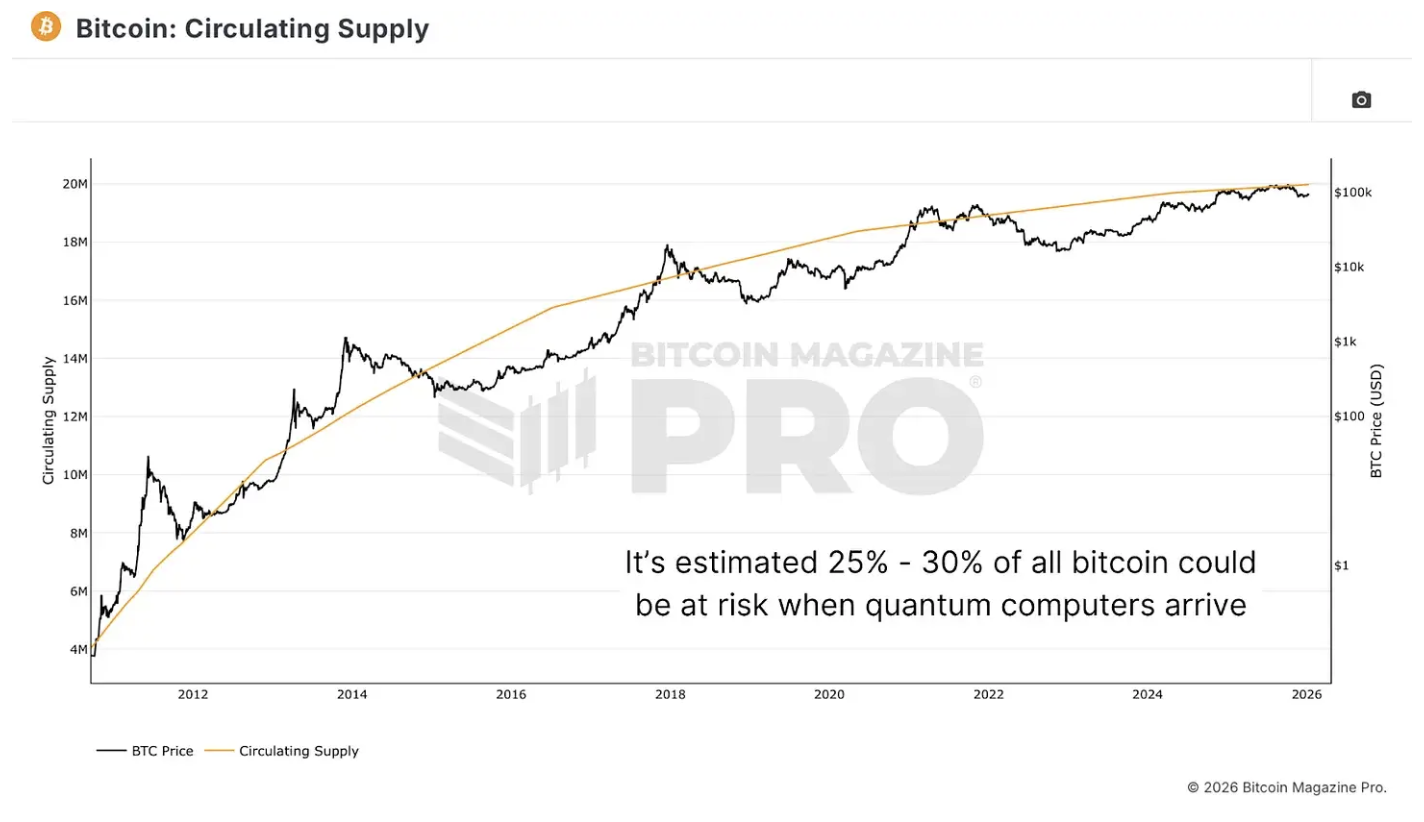Click the 2026 label at the axis end
Viewport: 1424px width, 822px height.
click(x=1307, y=695)
